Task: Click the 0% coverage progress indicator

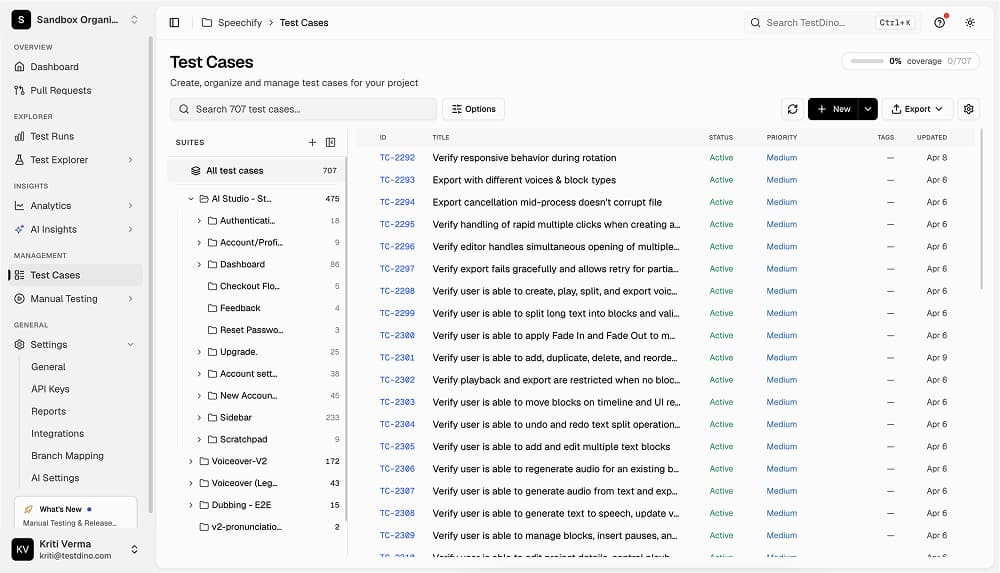Action: click(x=910, y=61)
